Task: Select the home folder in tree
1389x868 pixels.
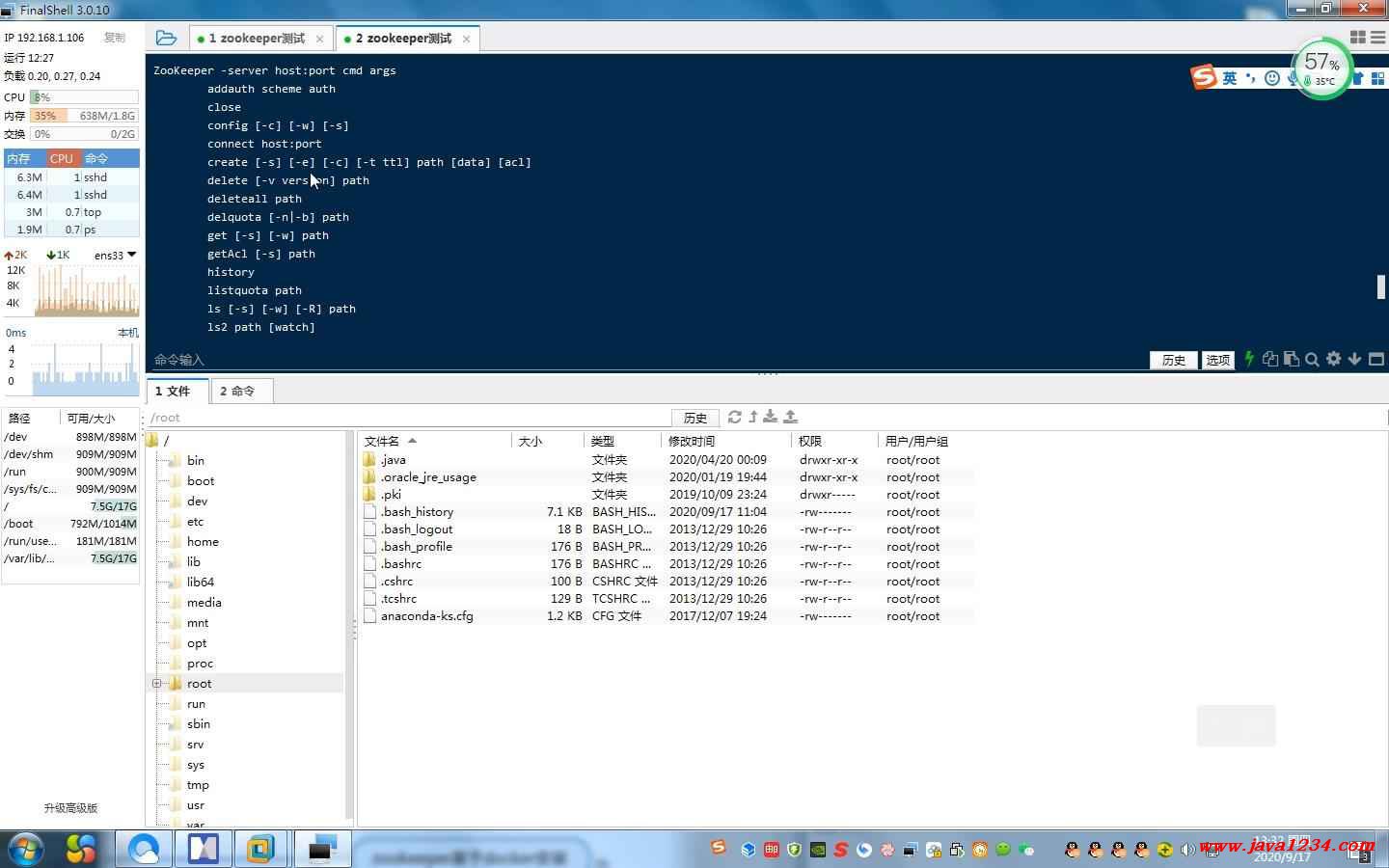Action: 203,542
